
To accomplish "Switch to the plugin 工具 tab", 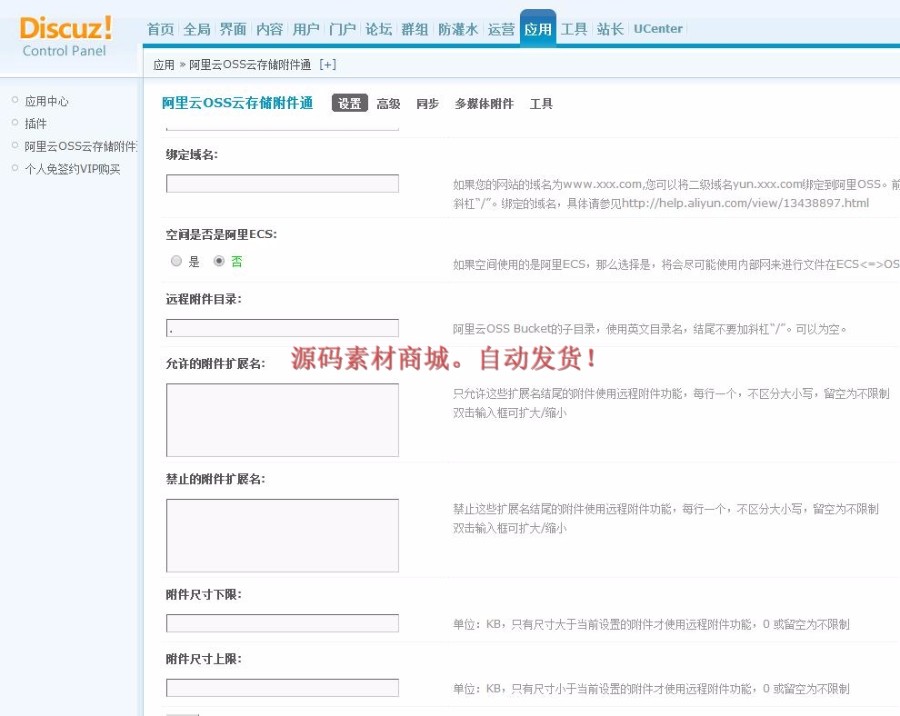I will [541, 104].
